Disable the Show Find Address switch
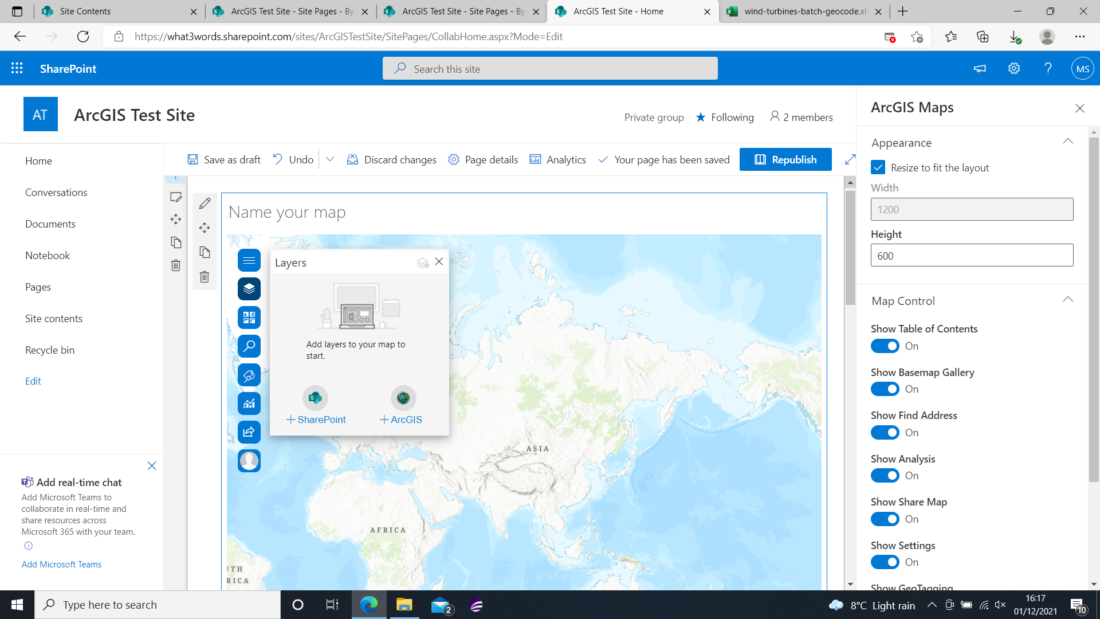 coord(885,432)
